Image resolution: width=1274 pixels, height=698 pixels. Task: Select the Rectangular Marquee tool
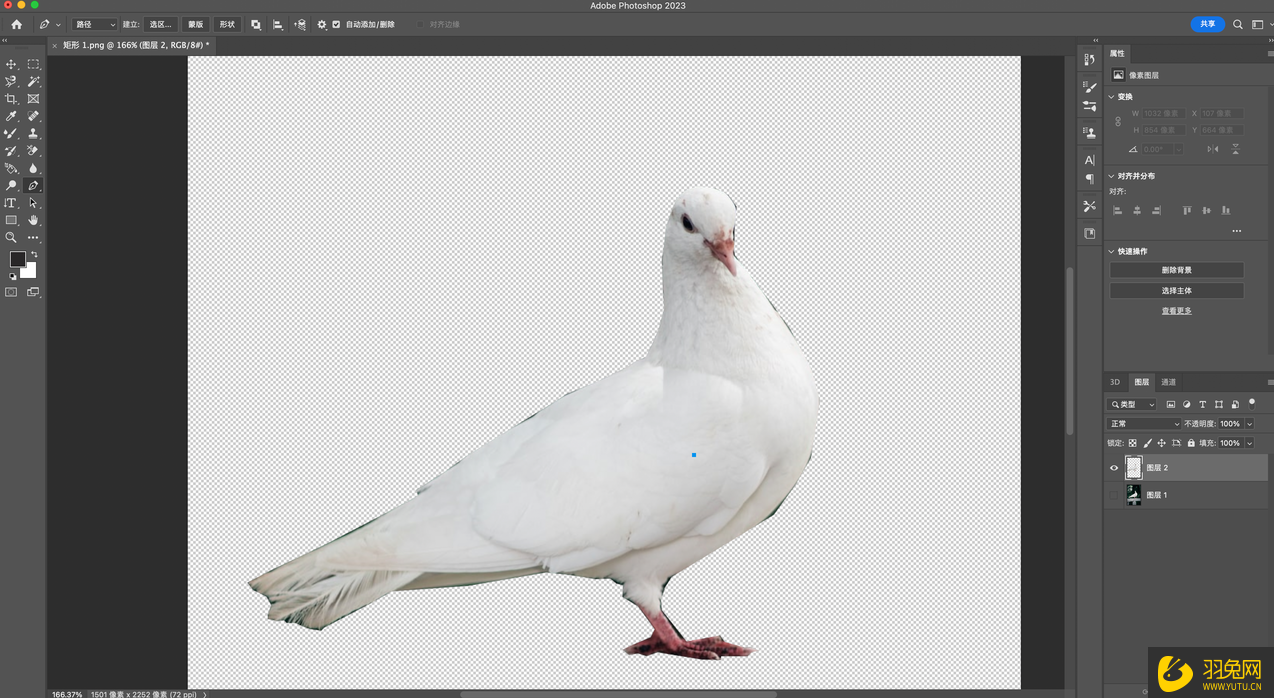point(33,64)
